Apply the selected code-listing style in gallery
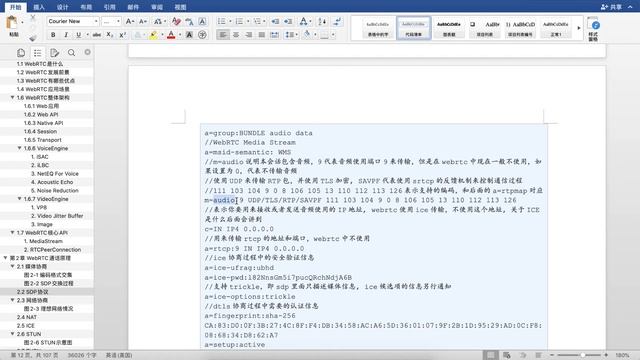This screenshot has width=640, height=360. 413,28
